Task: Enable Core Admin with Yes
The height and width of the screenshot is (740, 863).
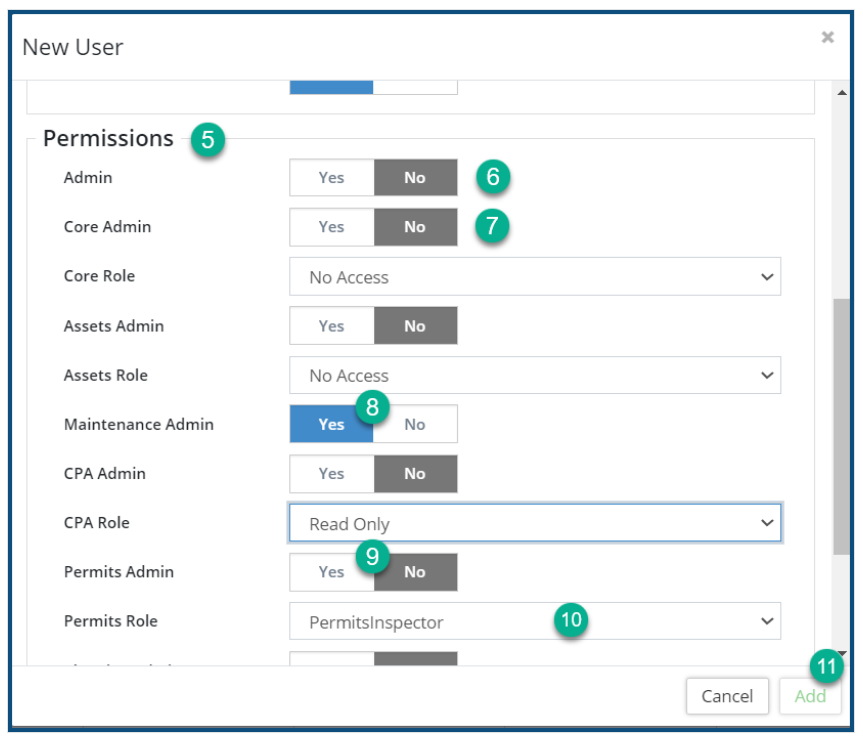Action: coord(331,227)
